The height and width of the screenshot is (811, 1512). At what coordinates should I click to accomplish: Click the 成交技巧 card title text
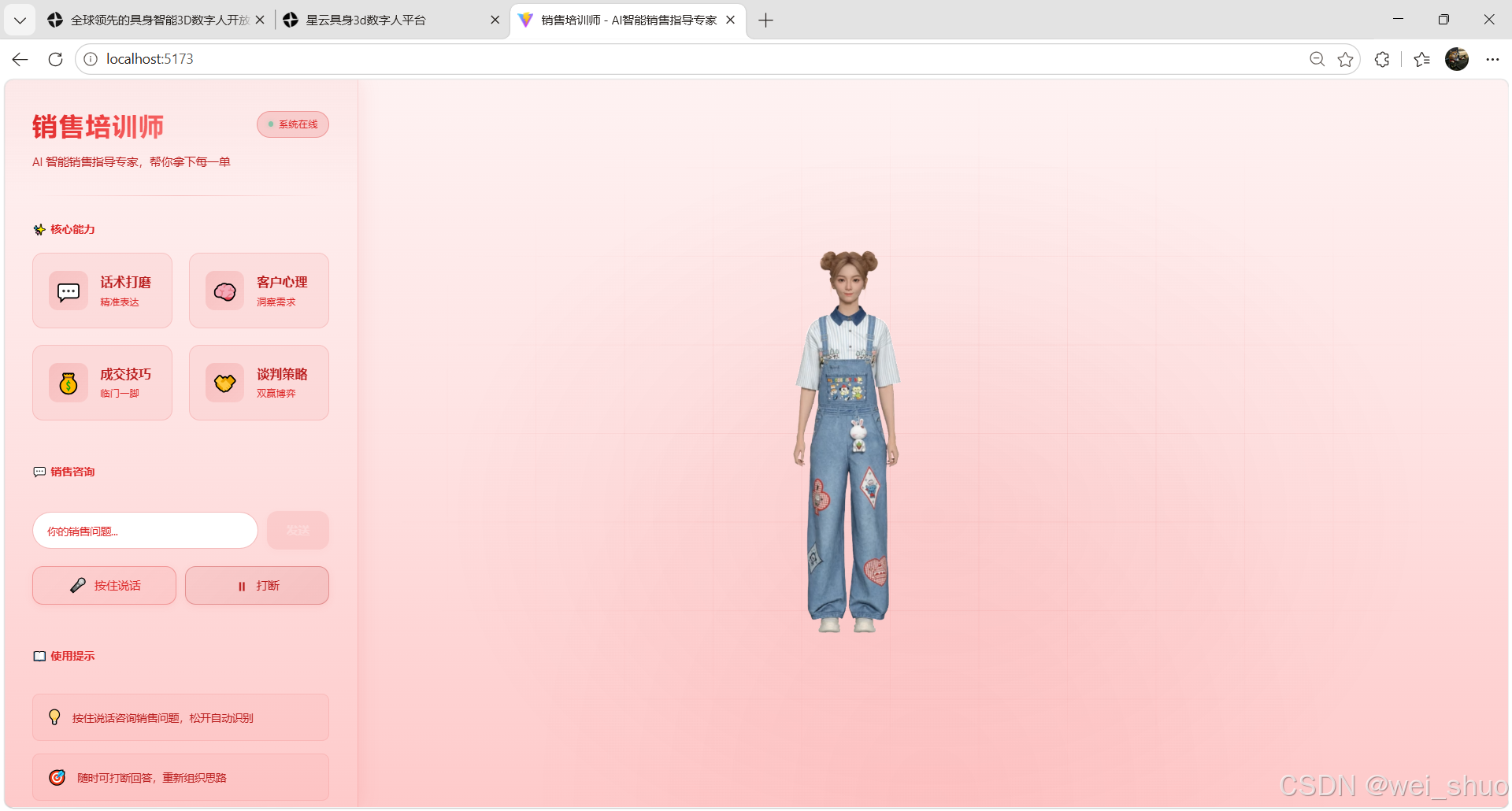click(x=125, y=374)
